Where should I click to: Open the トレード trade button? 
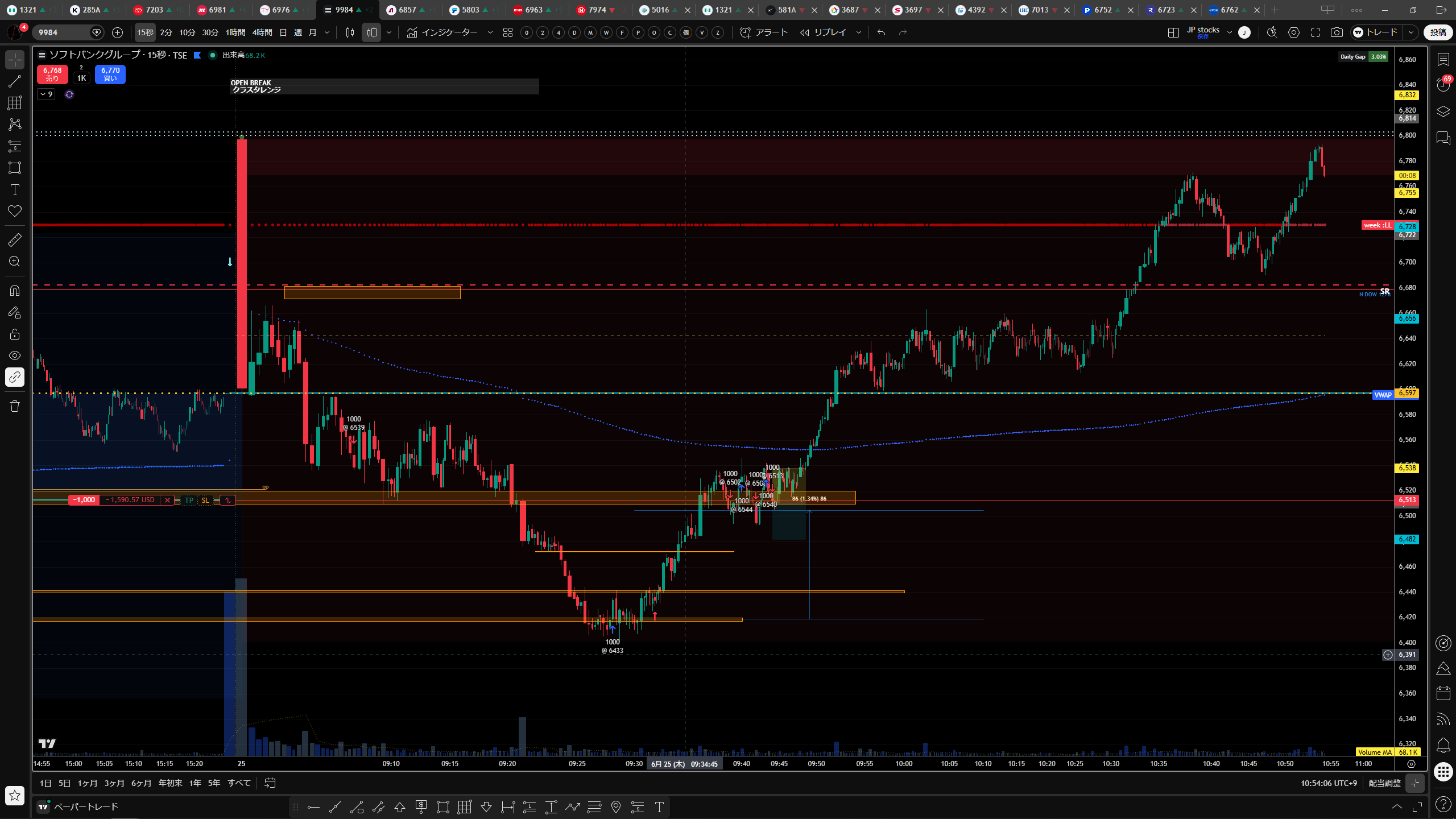point(1376,32)
